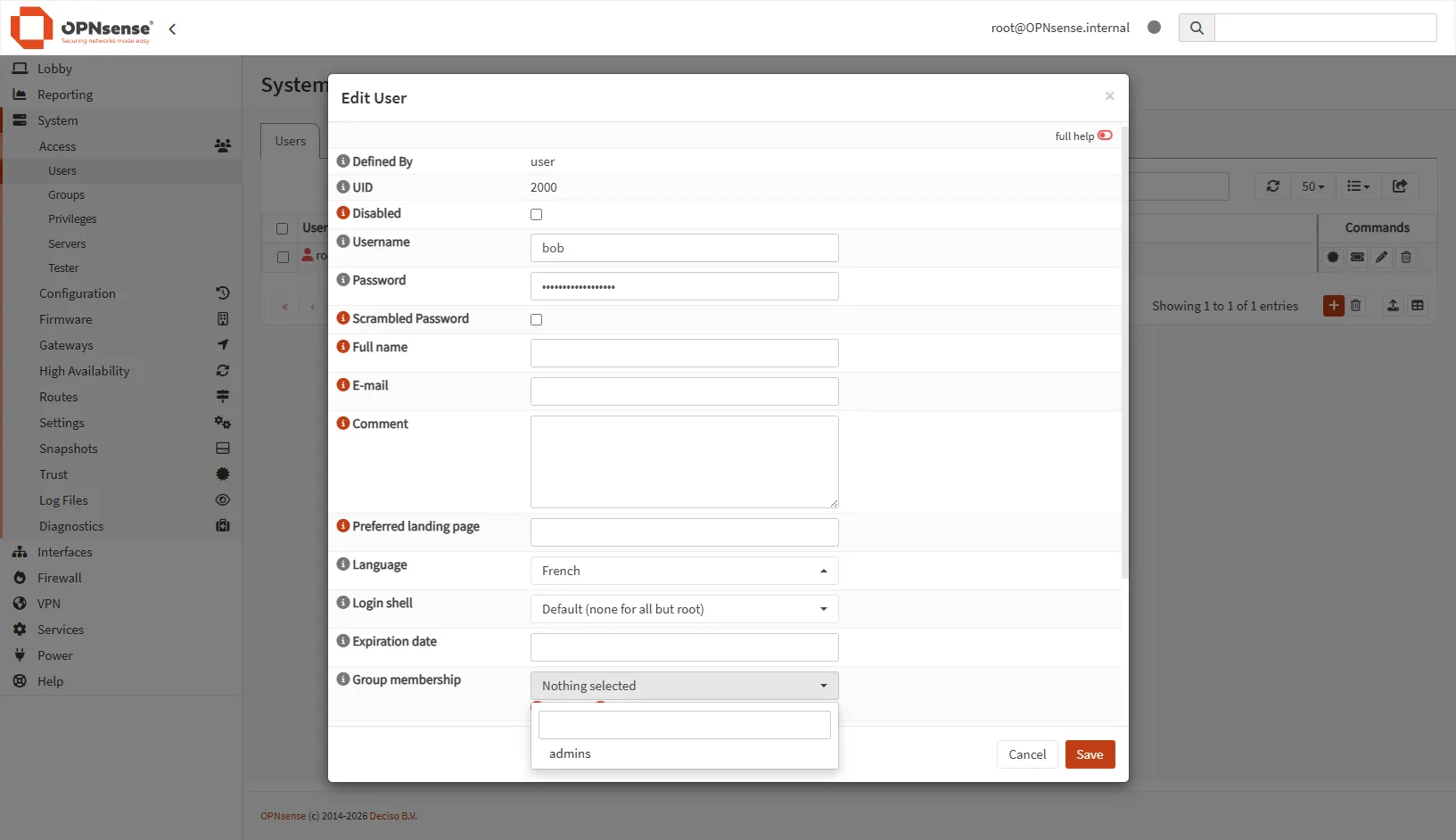Expand the Login shell dropdown

point(684,609)
